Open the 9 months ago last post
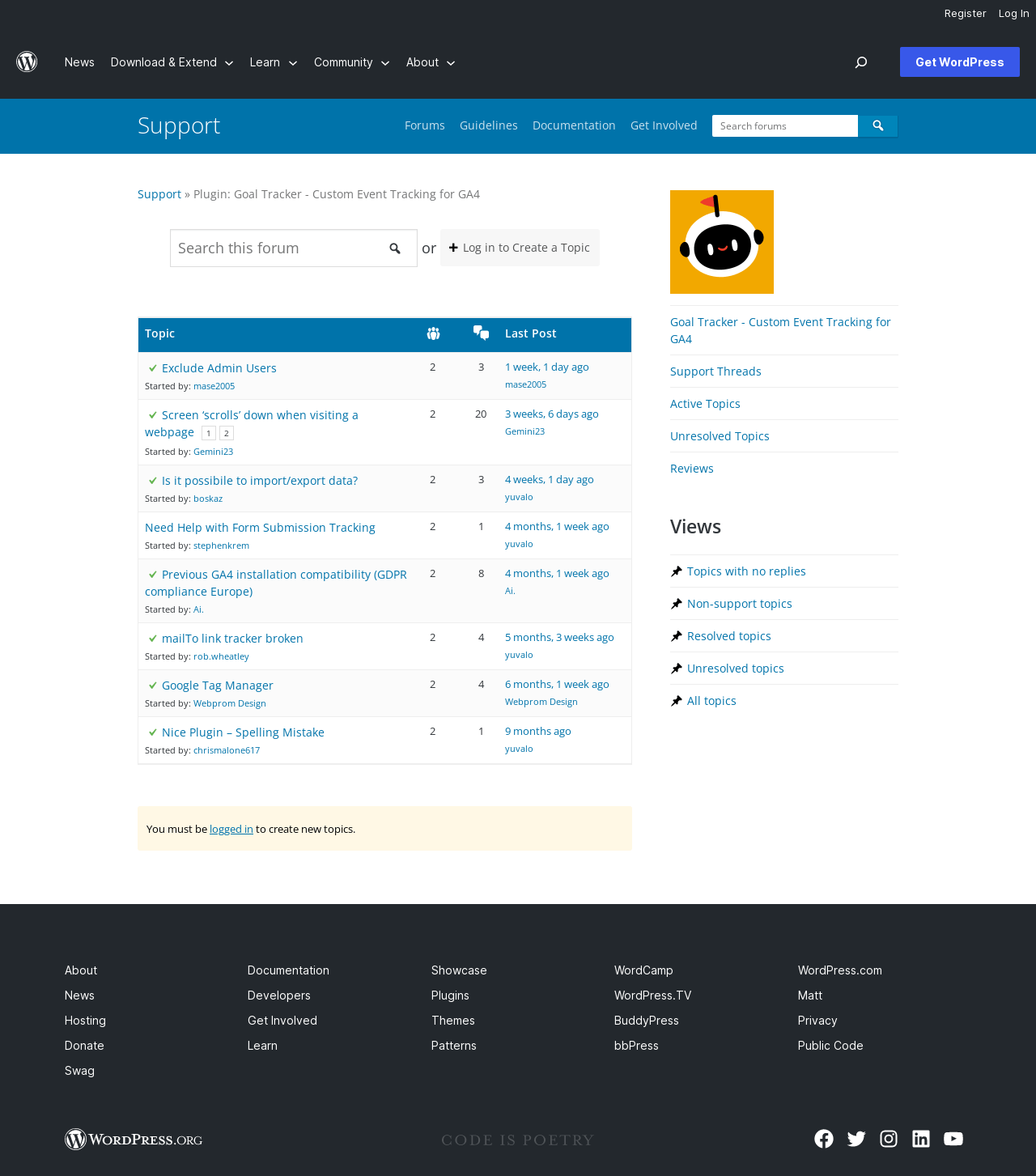This screenshot has height=1176, width=1036. (538, 732)
